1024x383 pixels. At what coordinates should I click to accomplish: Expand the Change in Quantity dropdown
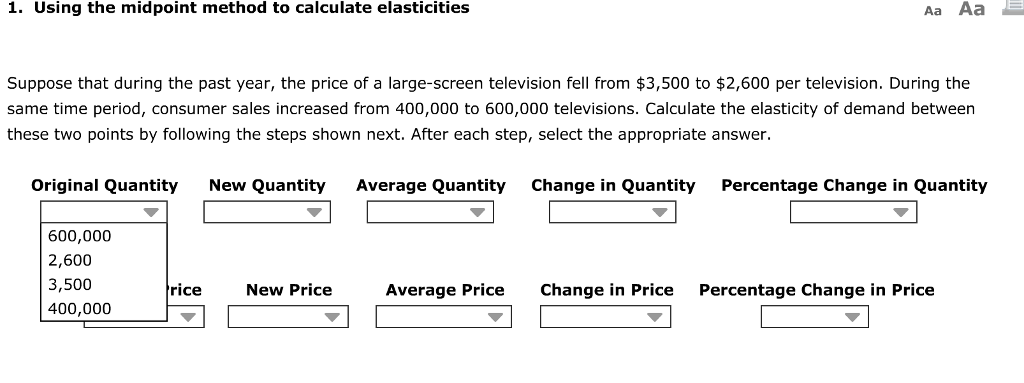pos(612,212)
